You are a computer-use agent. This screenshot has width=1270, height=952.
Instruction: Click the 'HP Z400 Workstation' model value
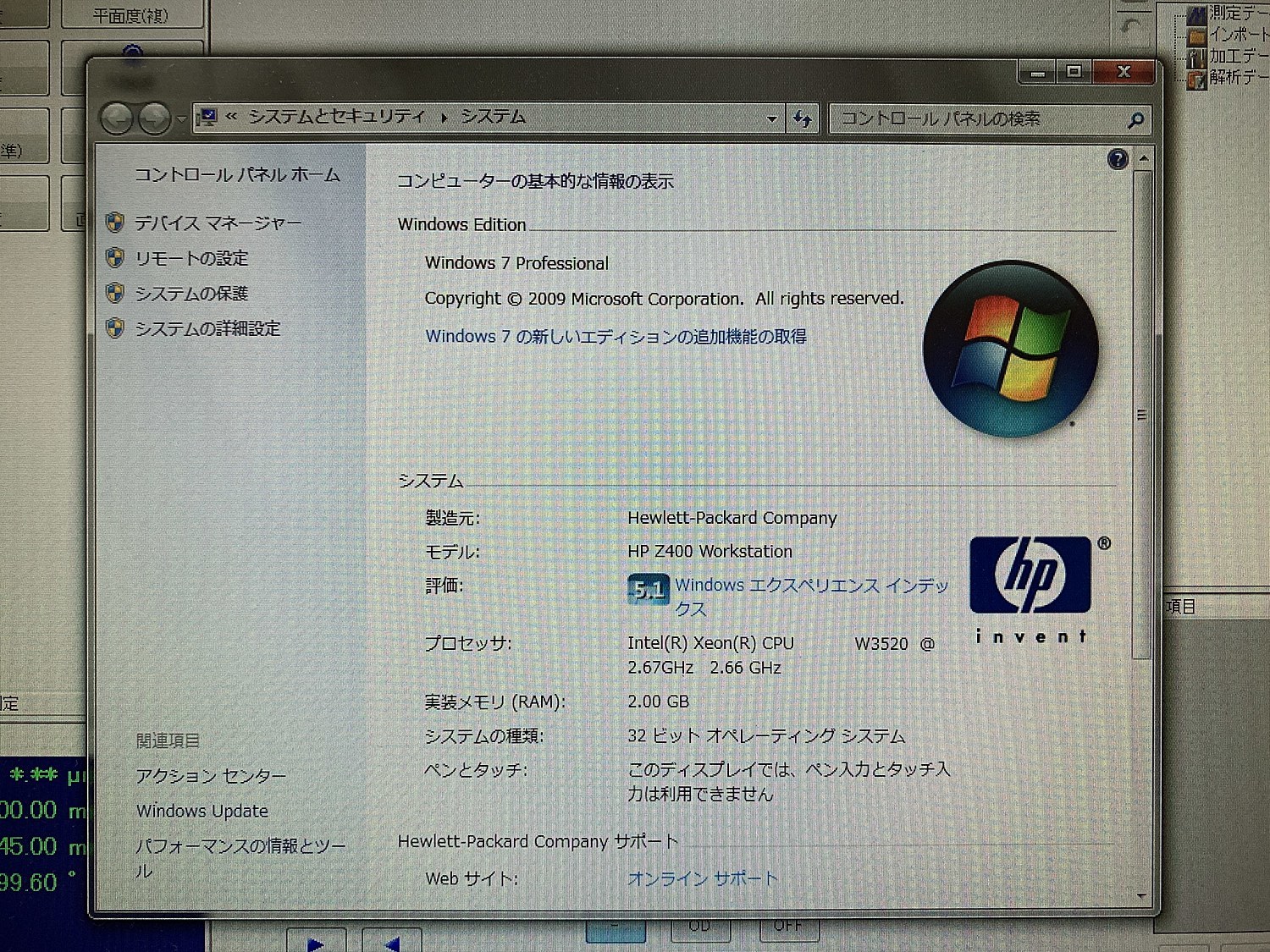click(x=710, y=551)
